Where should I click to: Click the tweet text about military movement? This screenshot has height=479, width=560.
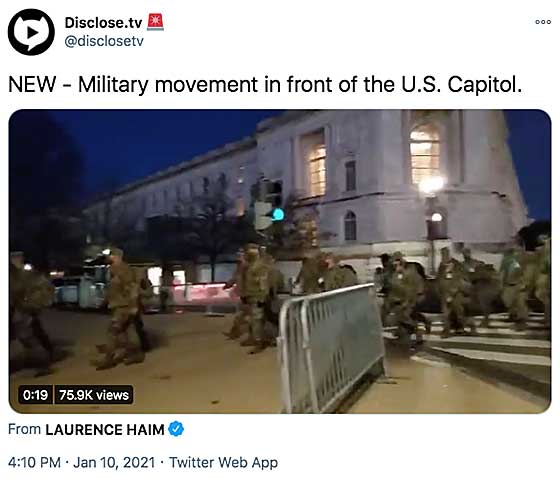click(265, 85)
